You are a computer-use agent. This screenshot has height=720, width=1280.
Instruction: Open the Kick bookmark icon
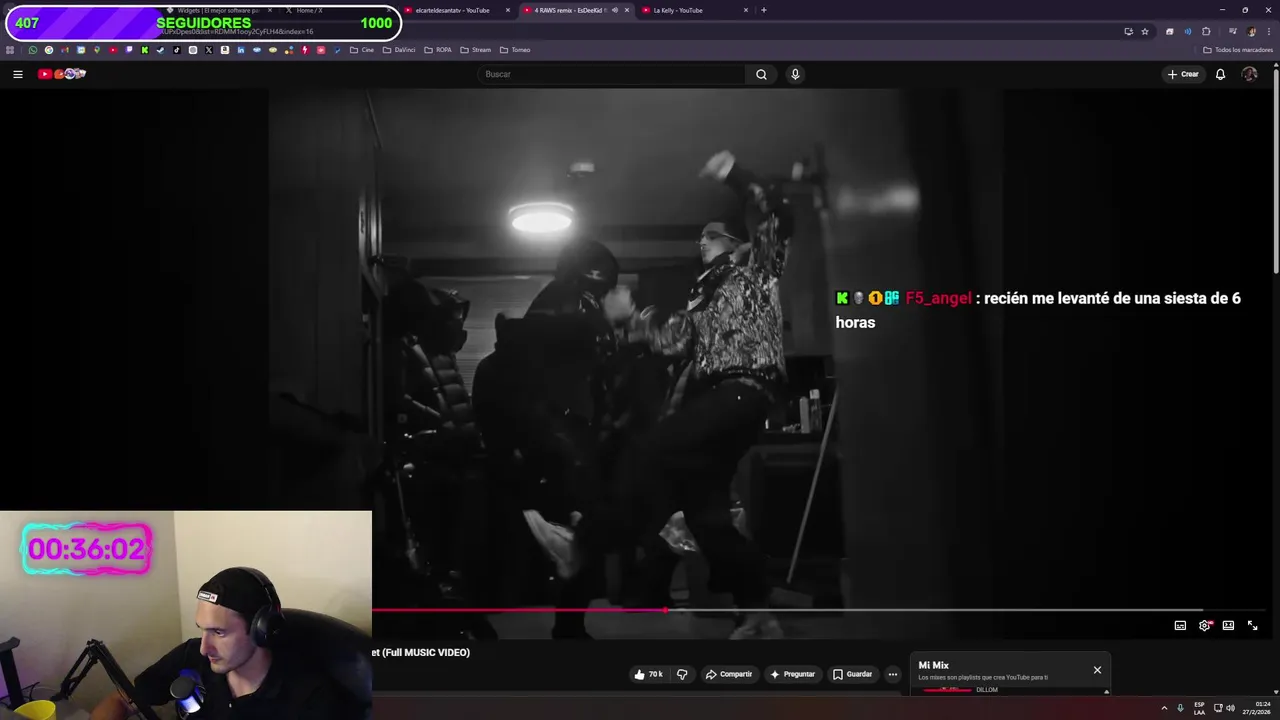144,50
